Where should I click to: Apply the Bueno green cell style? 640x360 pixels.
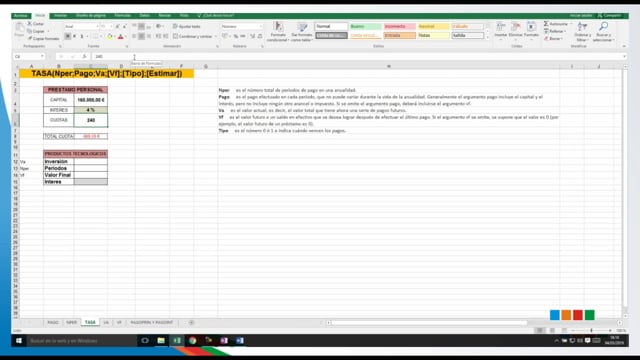365,27
